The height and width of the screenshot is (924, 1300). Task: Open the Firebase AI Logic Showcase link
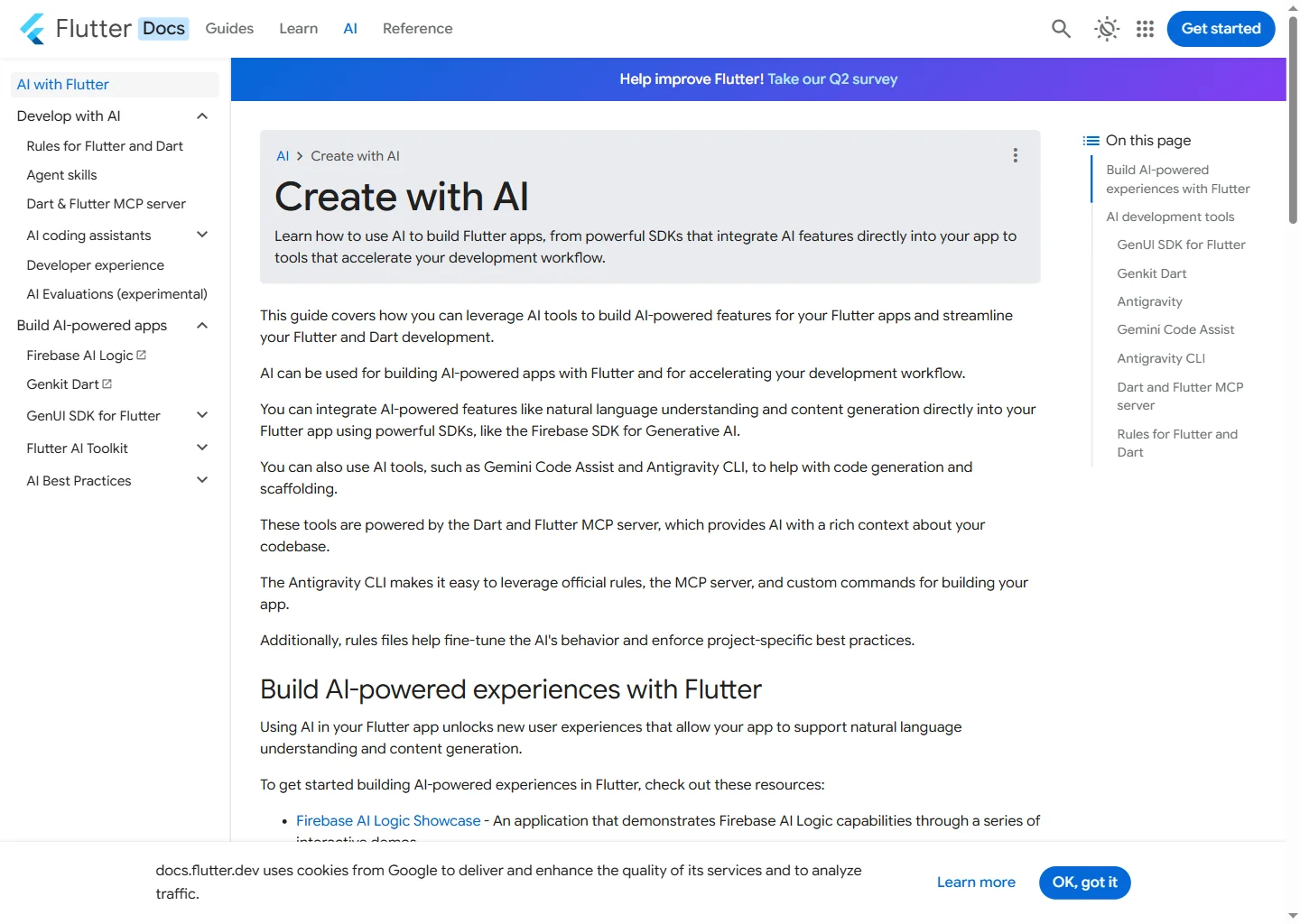tap(388, 821)
